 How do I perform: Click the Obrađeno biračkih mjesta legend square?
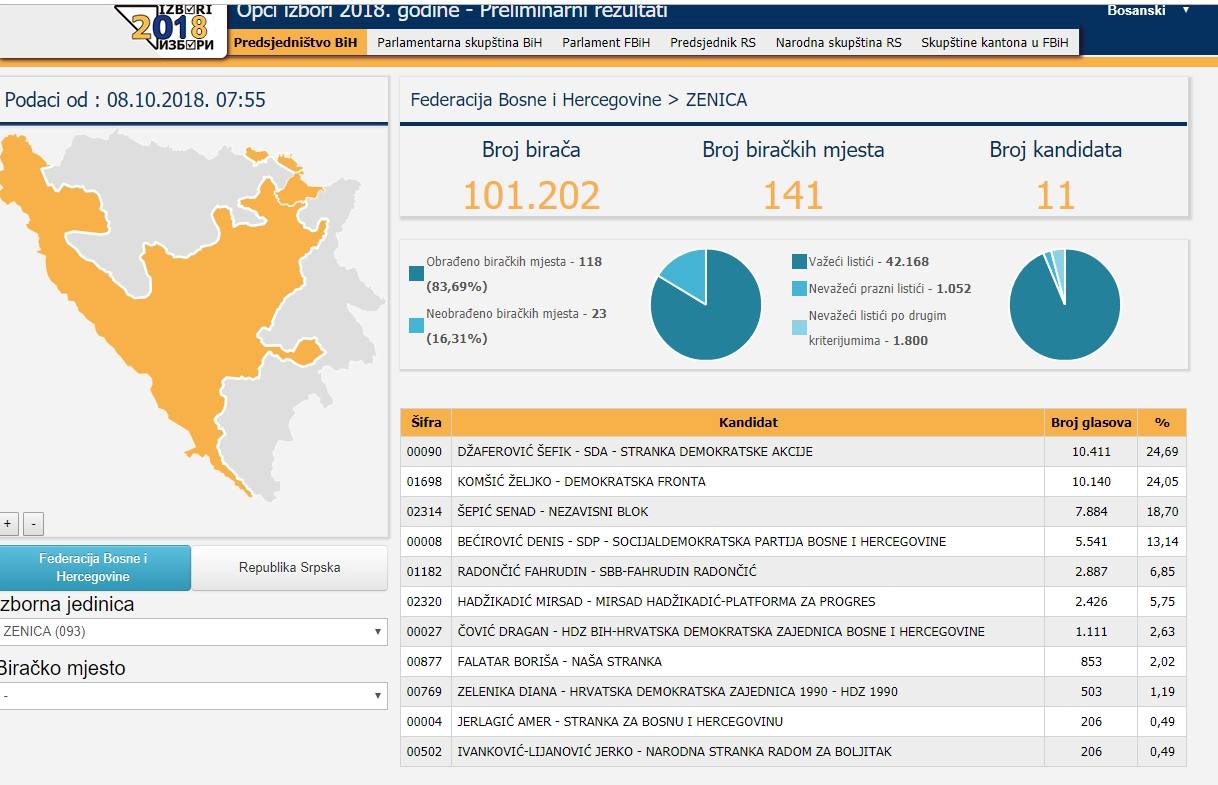click(x=416, y=274)
